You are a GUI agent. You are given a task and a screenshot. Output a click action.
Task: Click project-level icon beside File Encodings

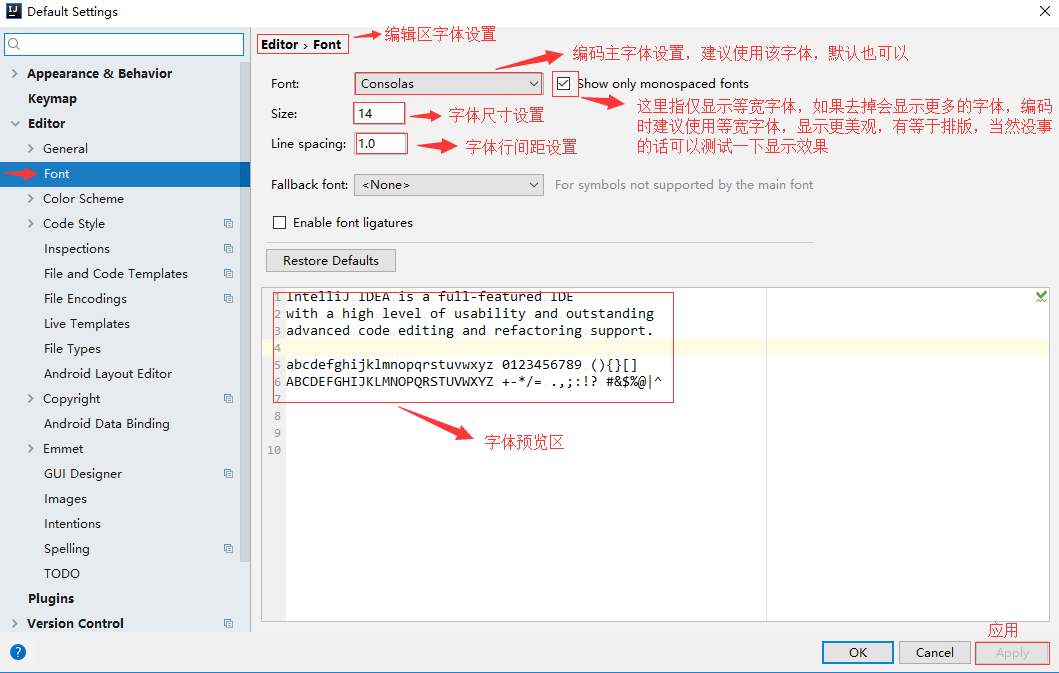[x=228, y=299]
